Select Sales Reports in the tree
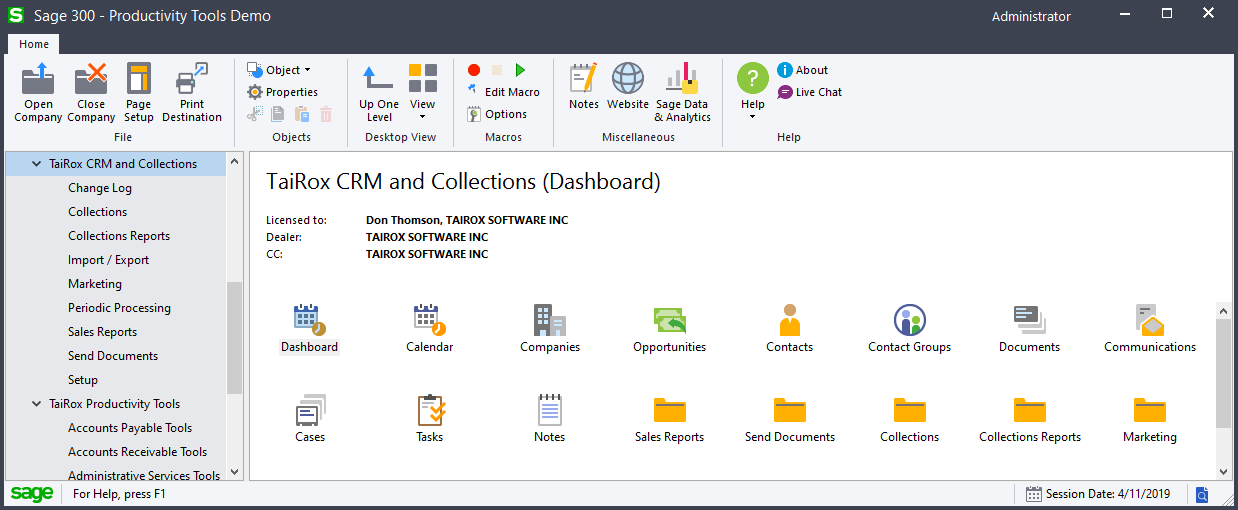This screenshot has width=1238, height=510. tap(103, 332)
